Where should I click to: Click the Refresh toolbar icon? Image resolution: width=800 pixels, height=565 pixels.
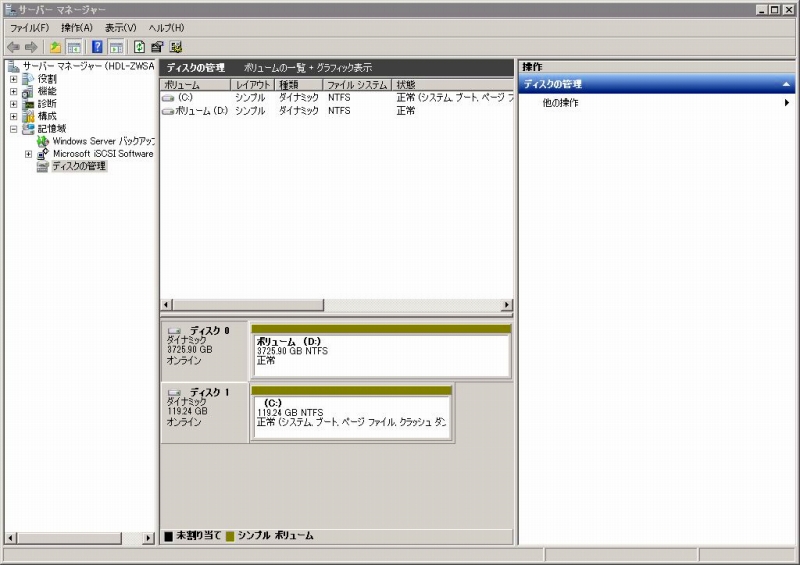139,47
